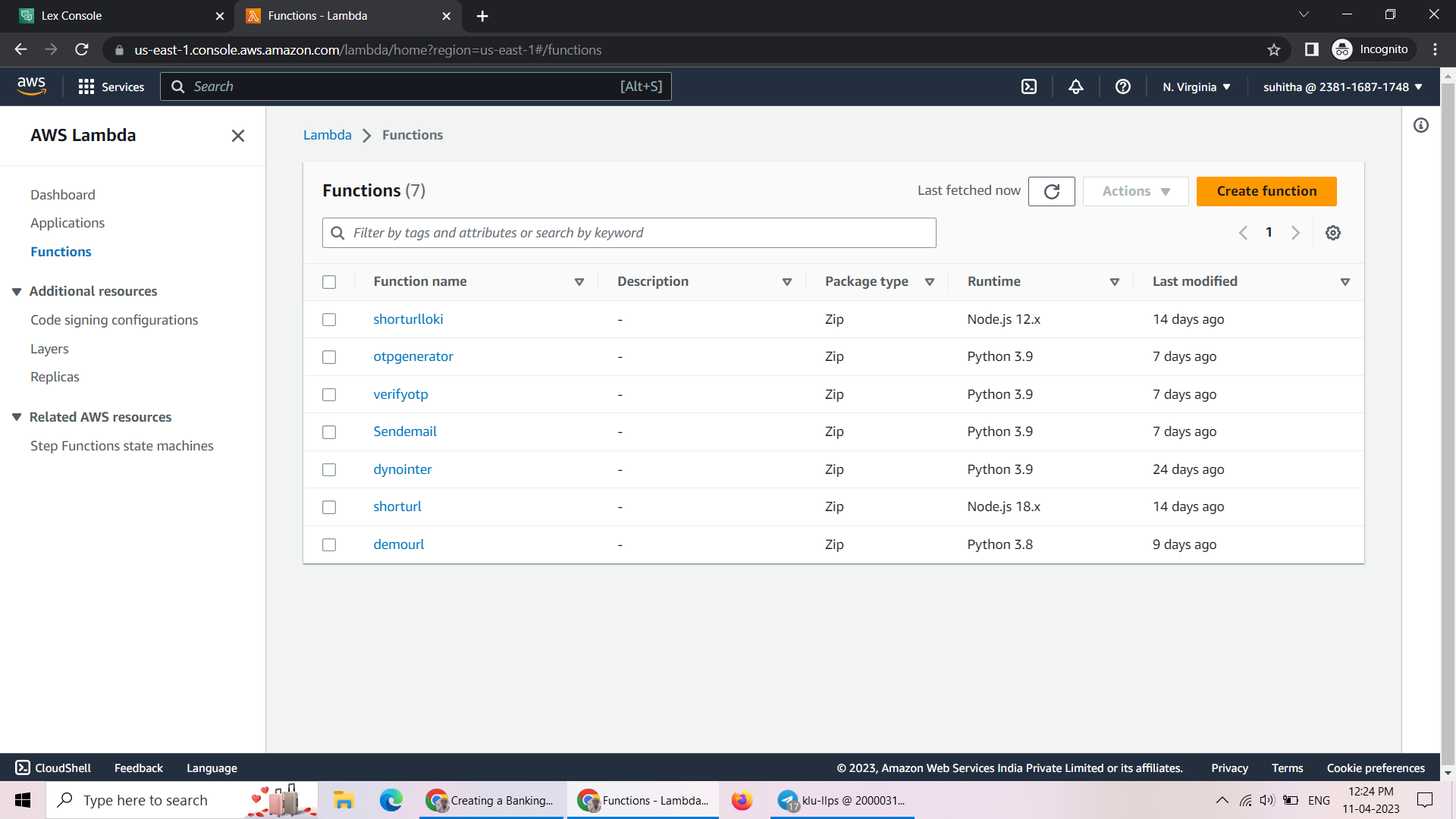This screenshot has height=819, width=1456.
Task: Click the Create function button
Action: pos(1266,191)
